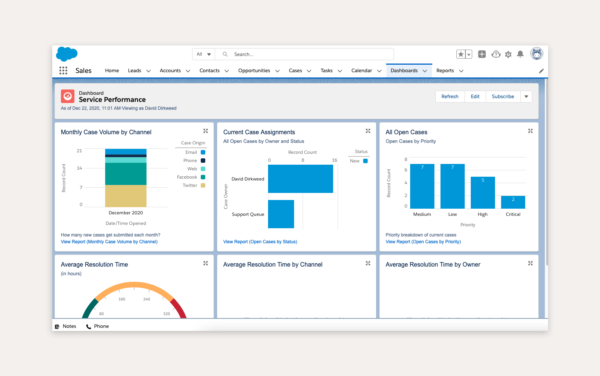Select the Dashboards tab
Viewport: 600px width, 376px height.
coord(404,71)
